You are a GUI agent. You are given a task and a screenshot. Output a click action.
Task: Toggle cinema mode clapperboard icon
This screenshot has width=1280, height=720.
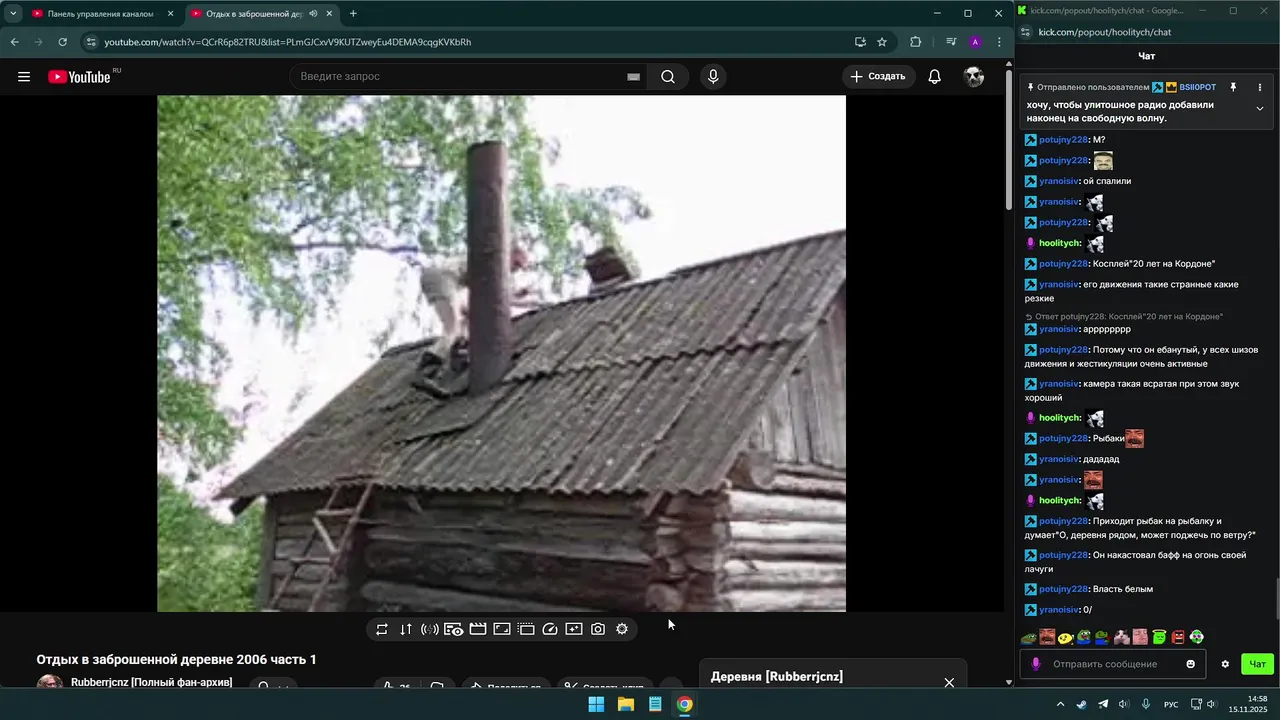click(478, 629)
